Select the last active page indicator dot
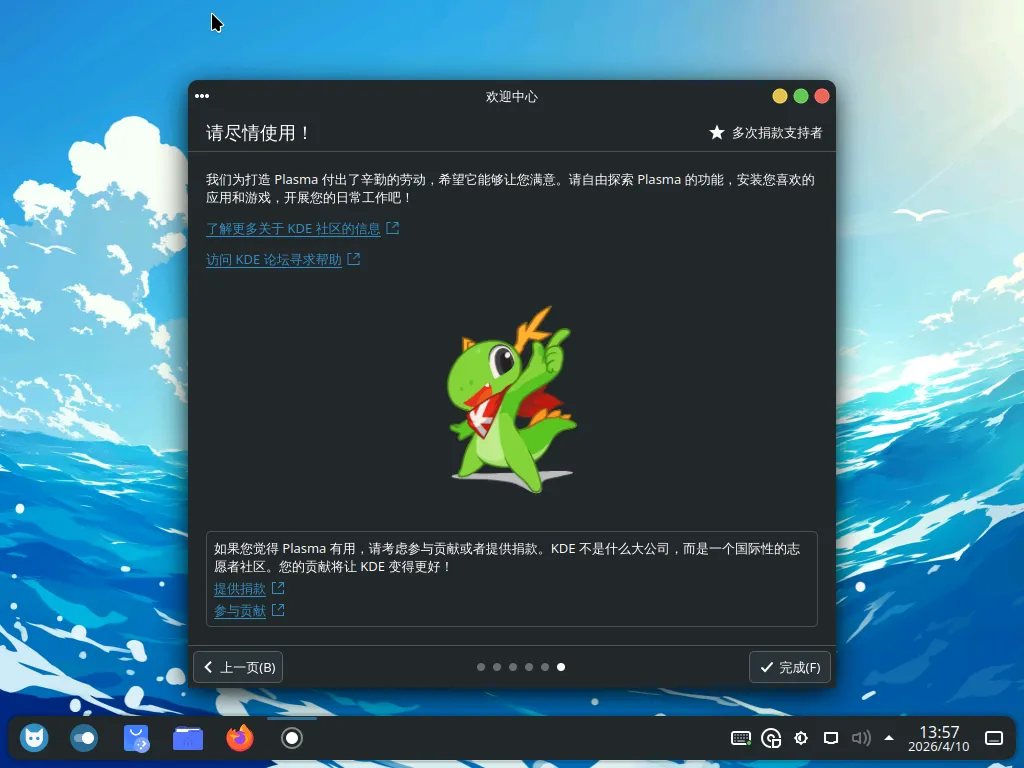1024x768 pixels. point(561,667)
